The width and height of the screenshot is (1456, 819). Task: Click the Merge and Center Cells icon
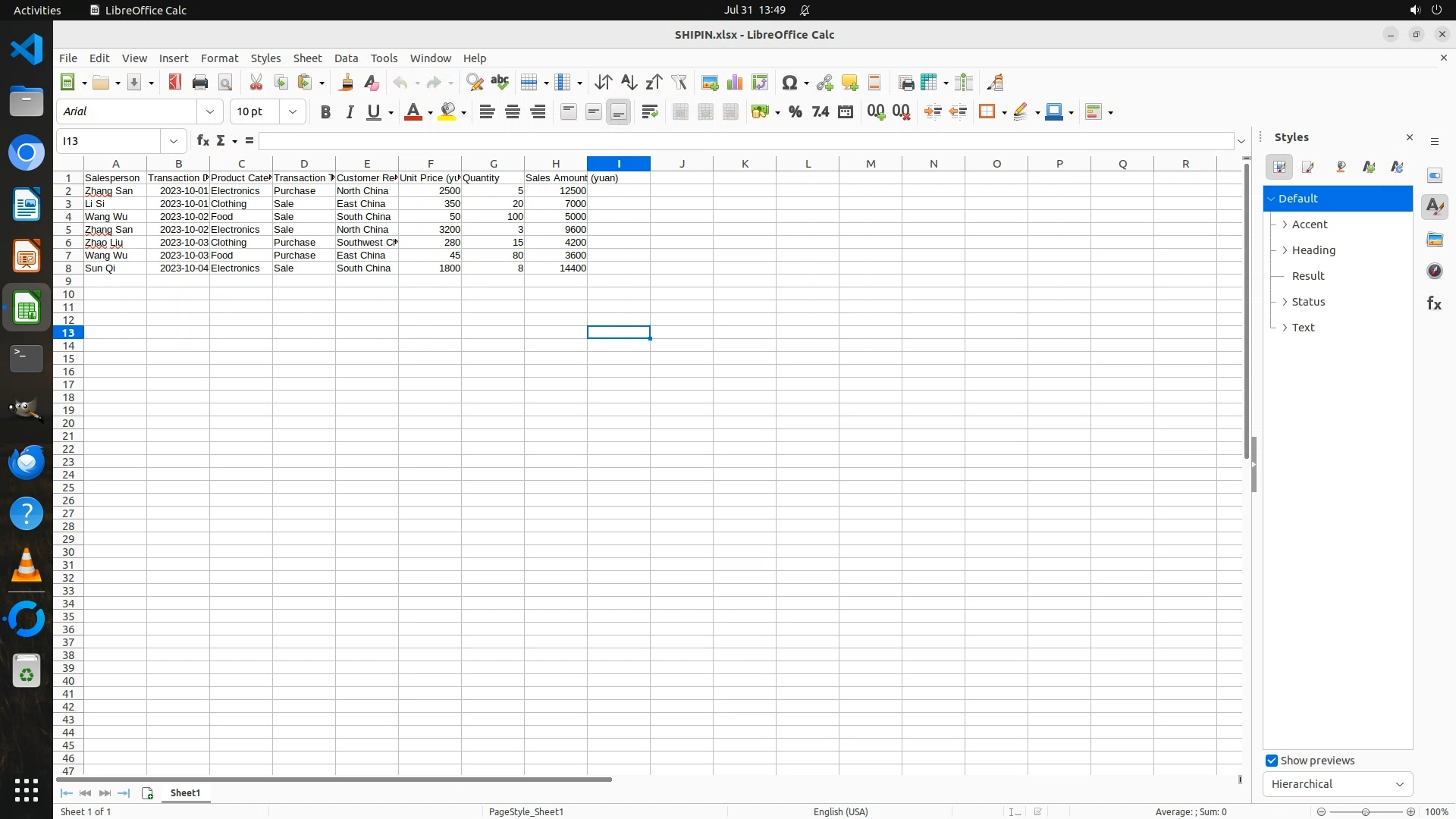click(680, 112)
